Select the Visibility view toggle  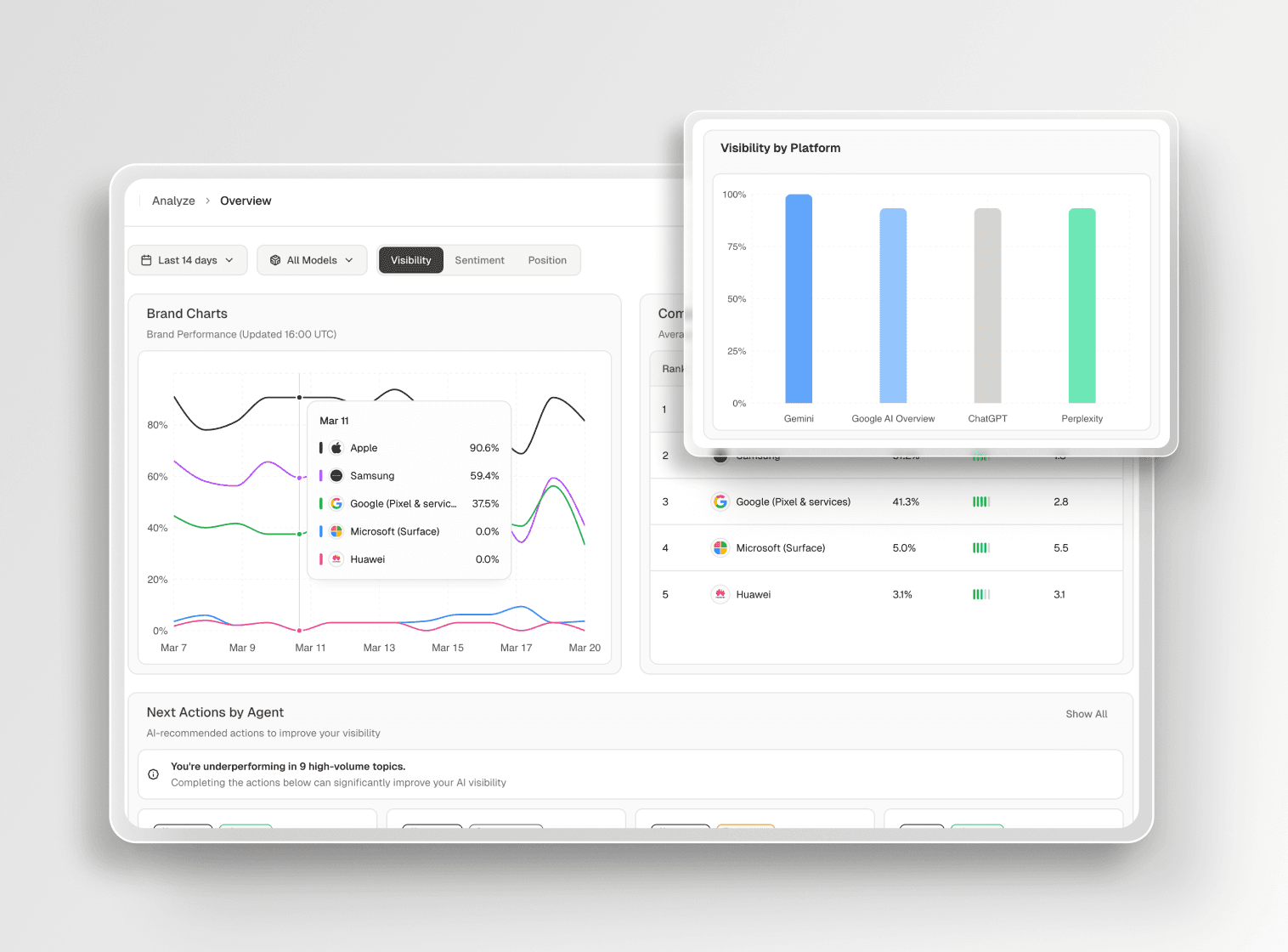tap(410, 260)
